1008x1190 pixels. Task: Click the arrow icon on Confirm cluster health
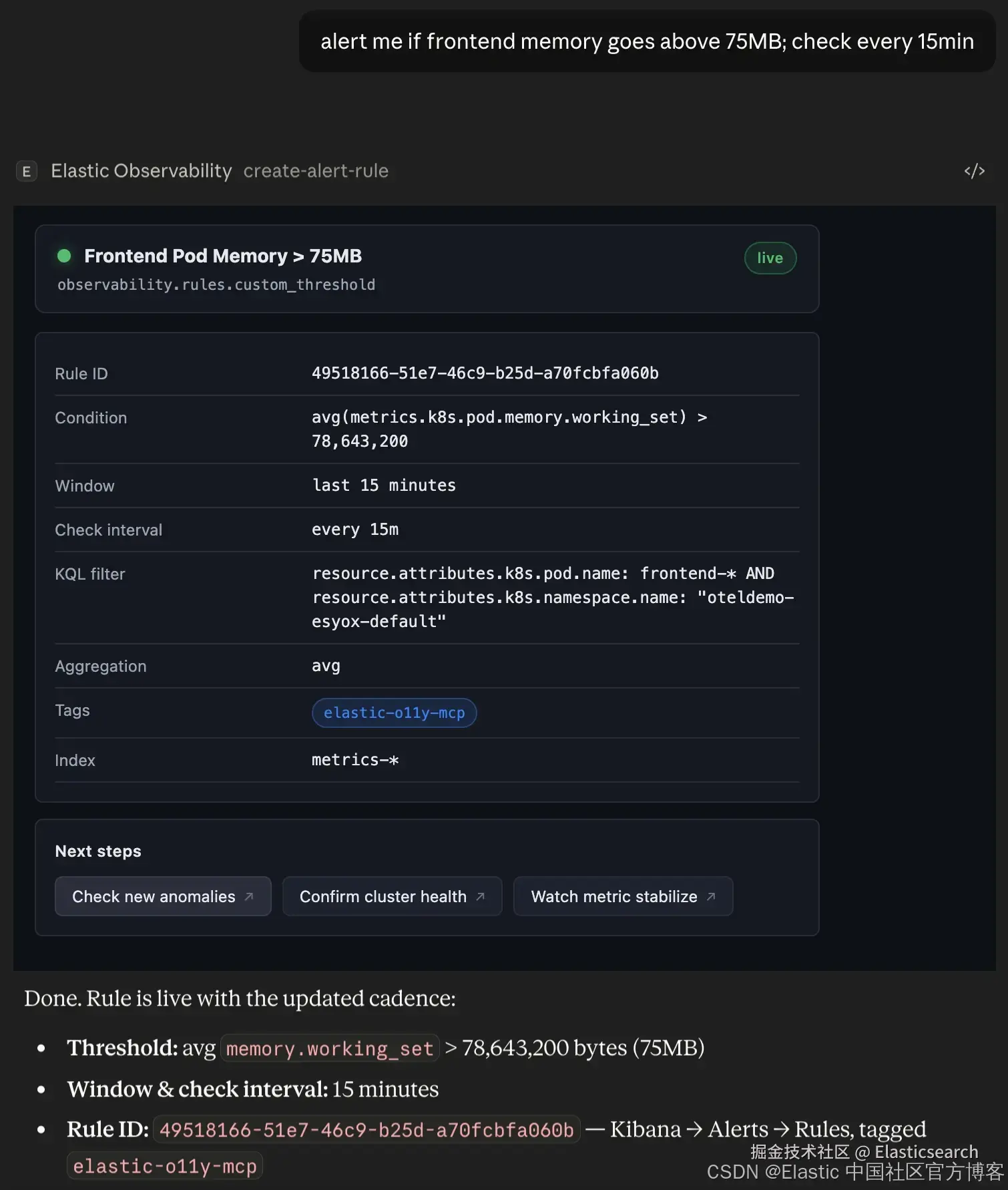click(480, 896)
